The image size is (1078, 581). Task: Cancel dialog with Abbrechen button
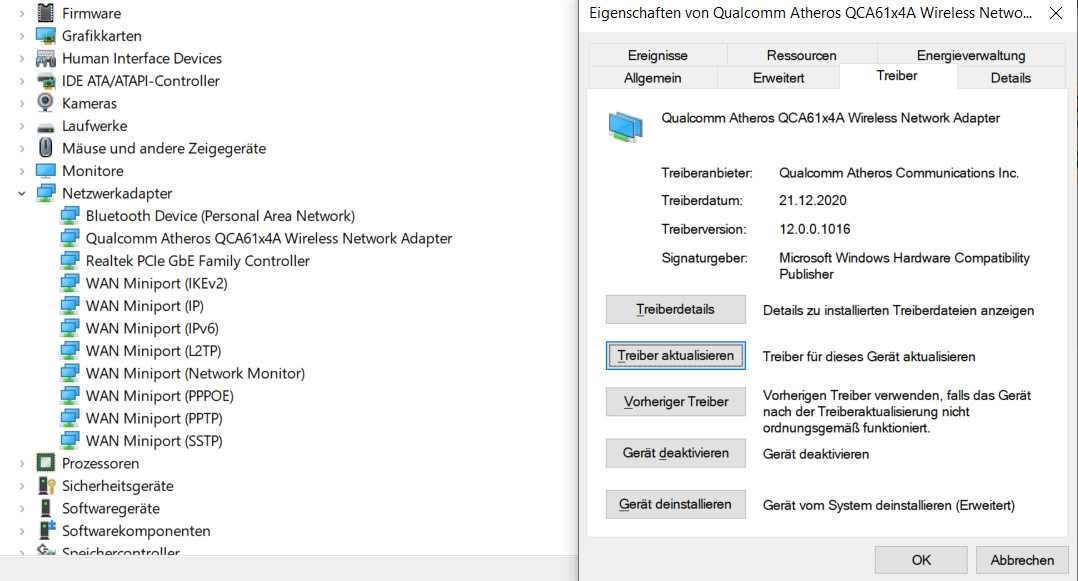[x=1022, y=560]
